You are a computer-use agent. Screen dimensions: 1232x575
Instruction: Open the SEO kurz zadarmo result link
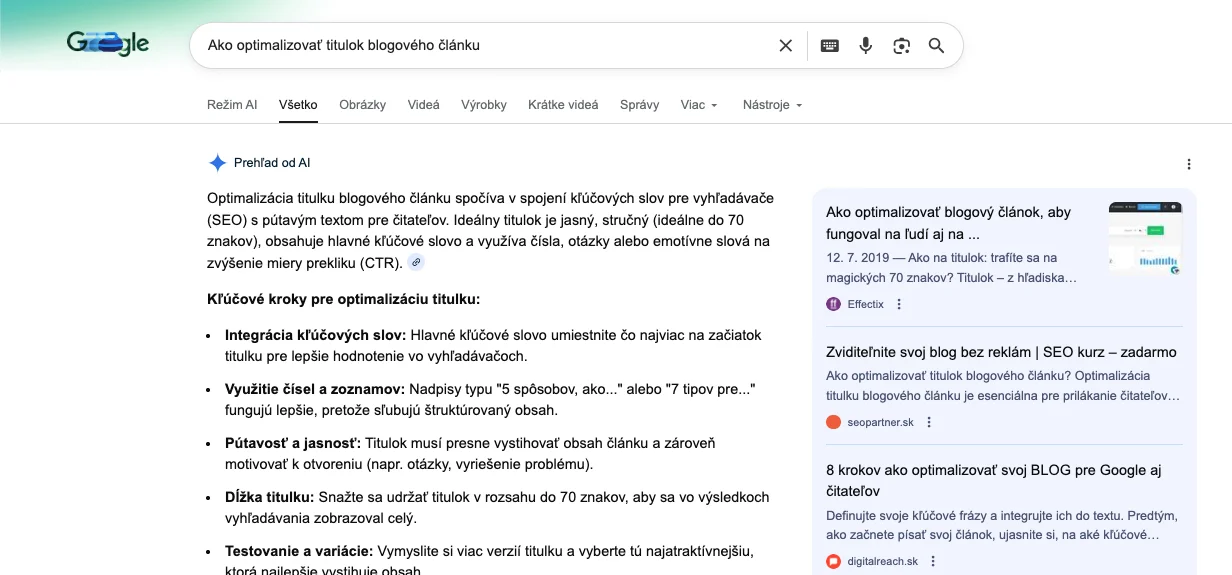click(x=1001, y=352)
